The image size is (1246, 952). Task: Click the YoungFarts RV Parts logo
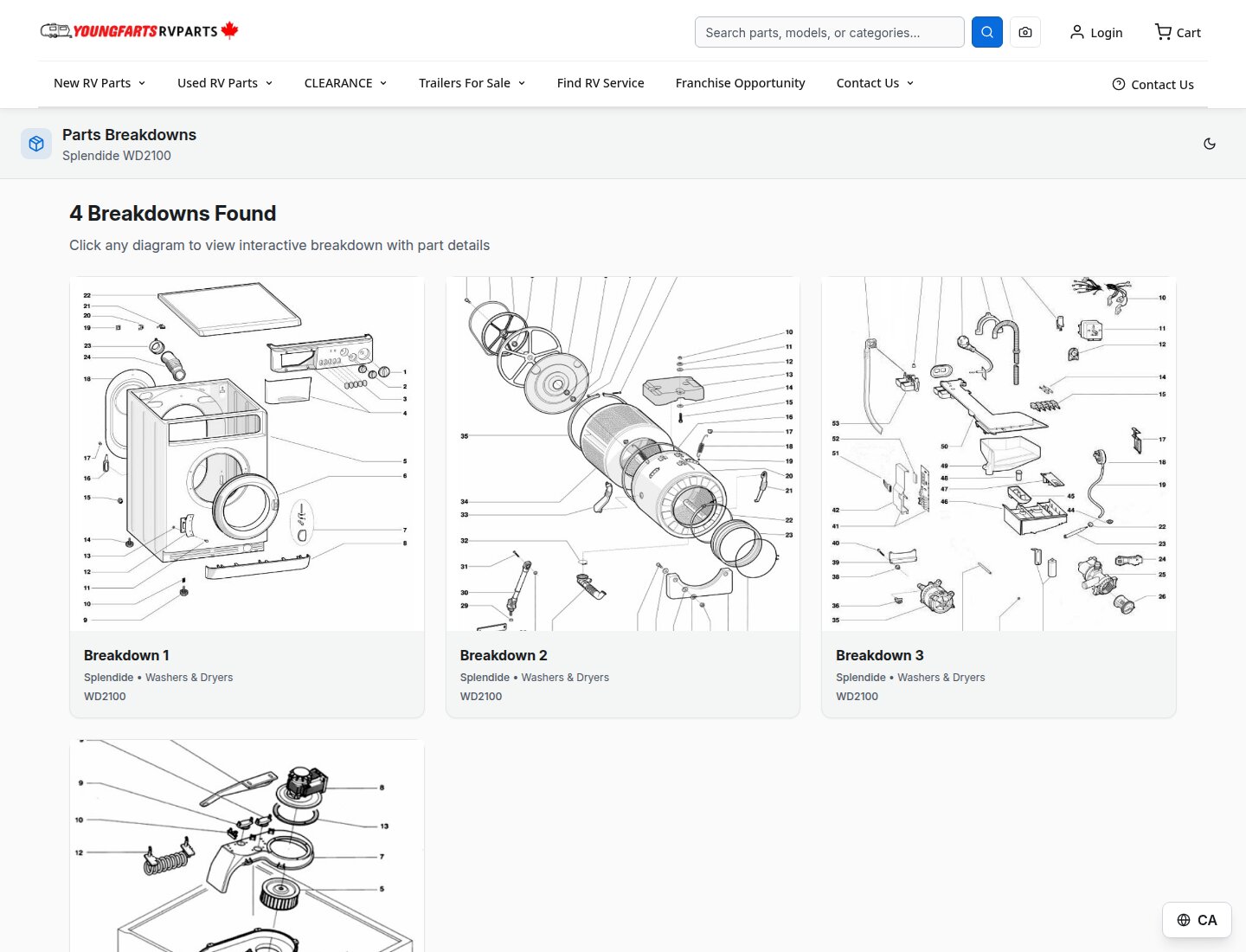coord(139,31)
